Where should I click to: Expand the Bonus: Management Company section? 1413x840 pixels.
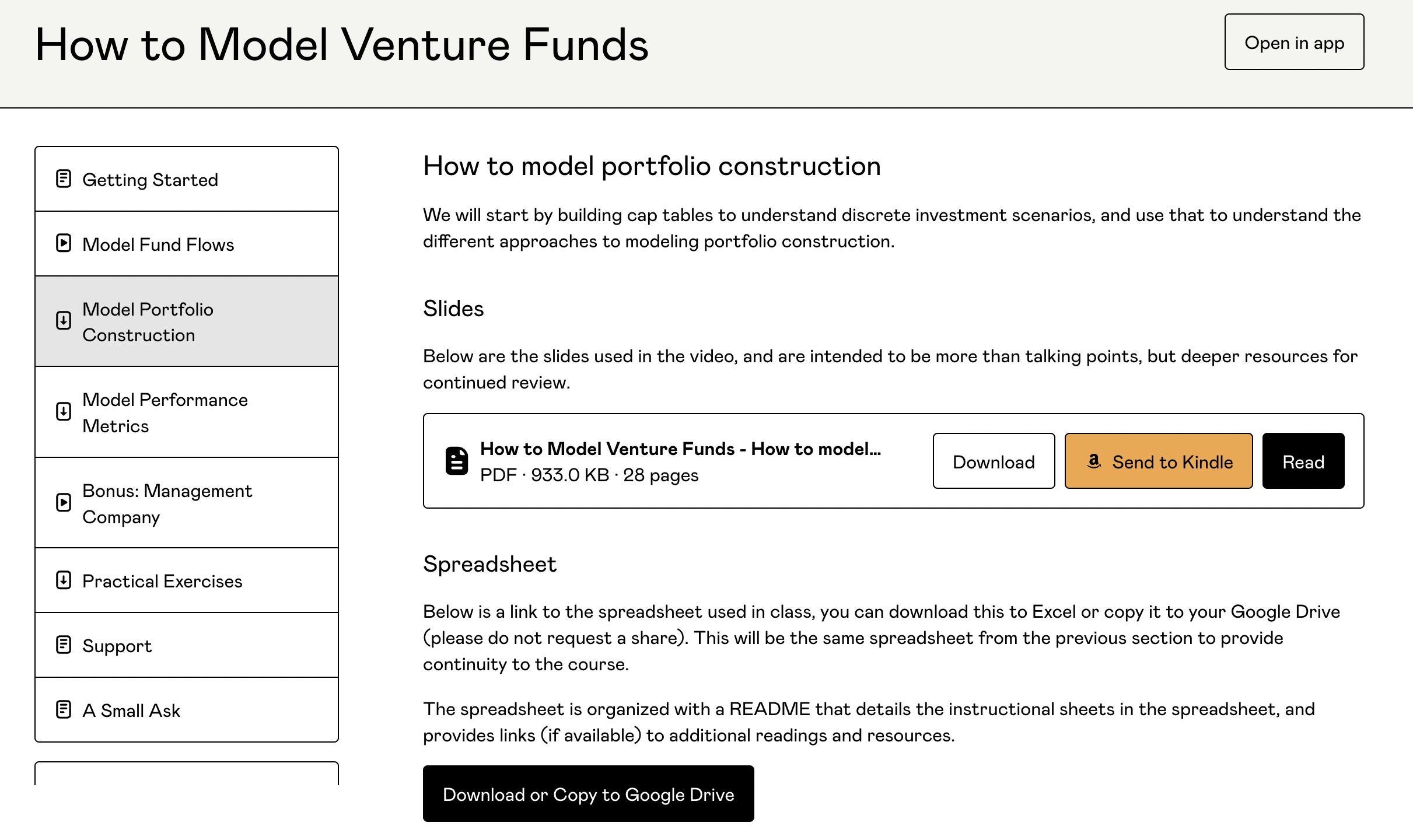coord(186,503)
